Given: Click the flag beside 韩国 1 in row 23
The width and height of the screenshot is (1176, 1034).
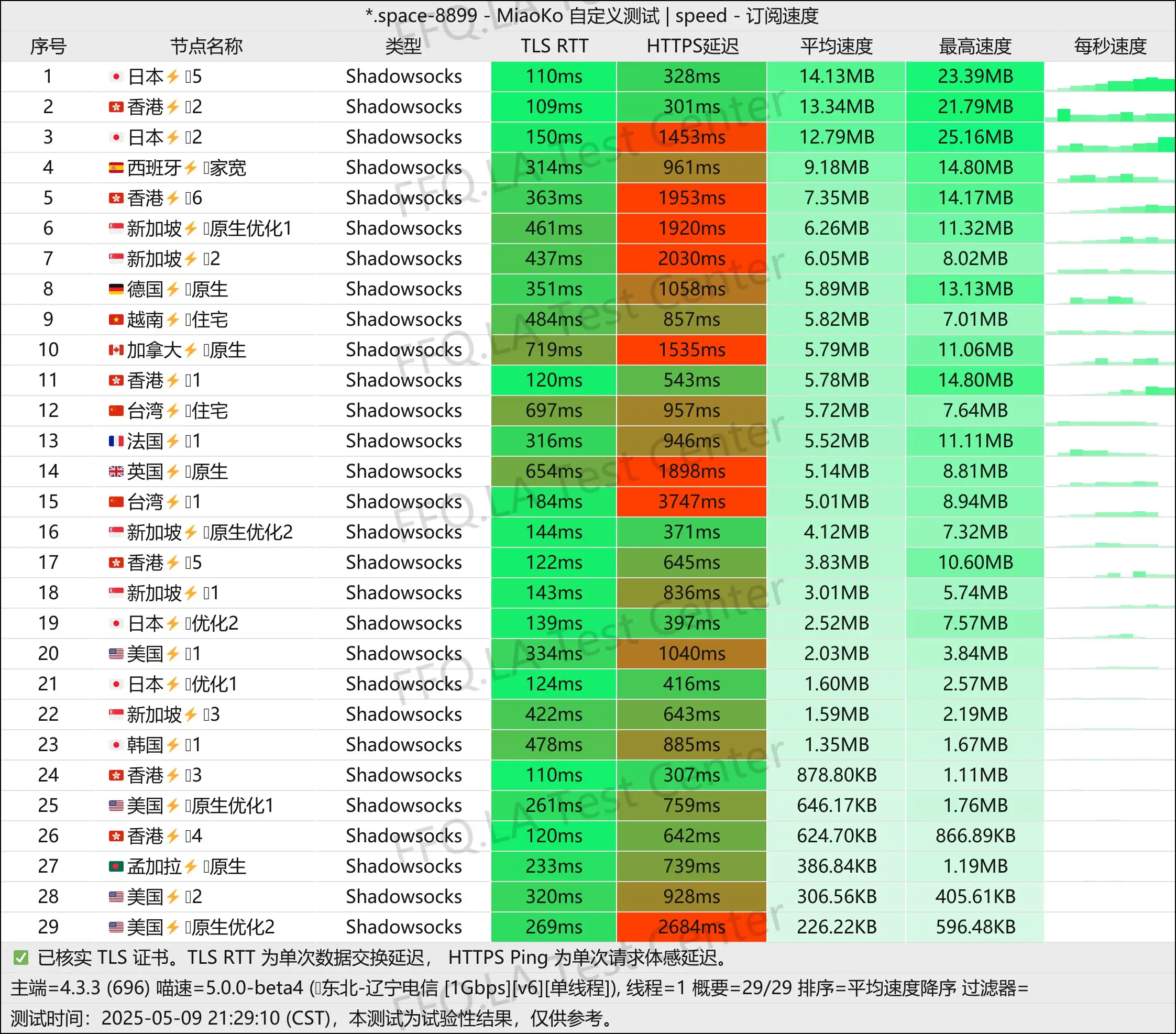Looking at the screenshot, I should pyautogui.click(x=116, y=745).
